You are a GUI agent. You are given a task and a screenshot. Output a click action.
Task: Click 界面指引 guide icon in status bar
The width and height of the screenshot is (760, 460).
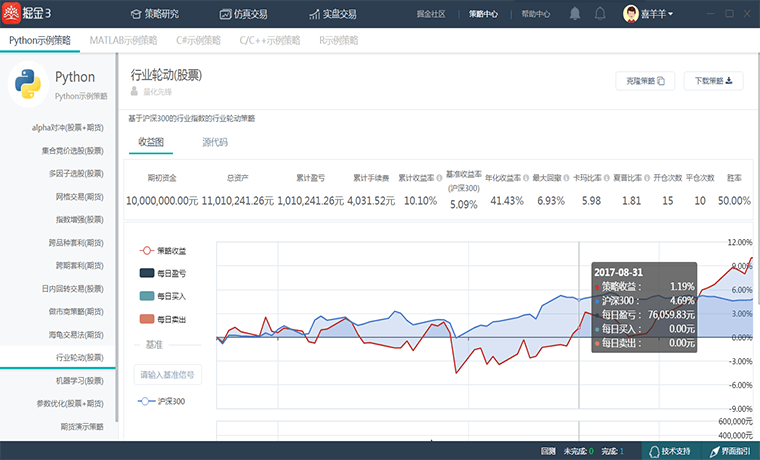(715, 451)
